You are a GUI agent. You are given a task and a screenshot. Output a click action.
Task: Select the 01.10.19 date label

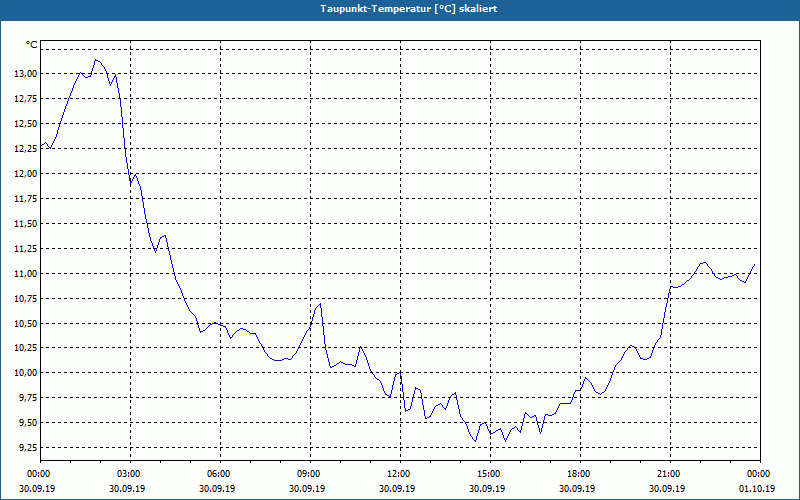click(x=757, y=489)
